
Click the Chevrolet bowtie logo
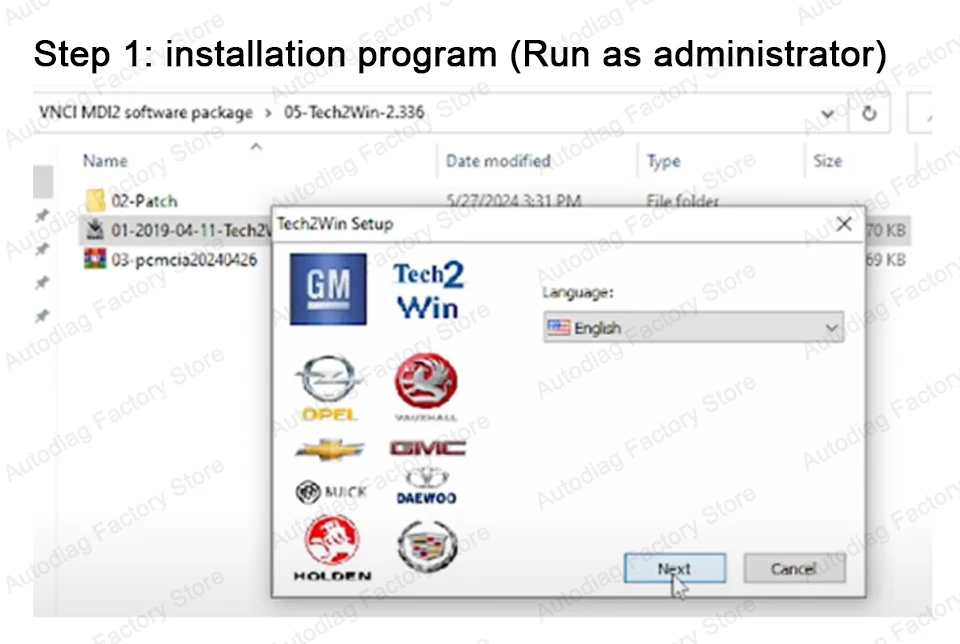(x=329, y=450)
